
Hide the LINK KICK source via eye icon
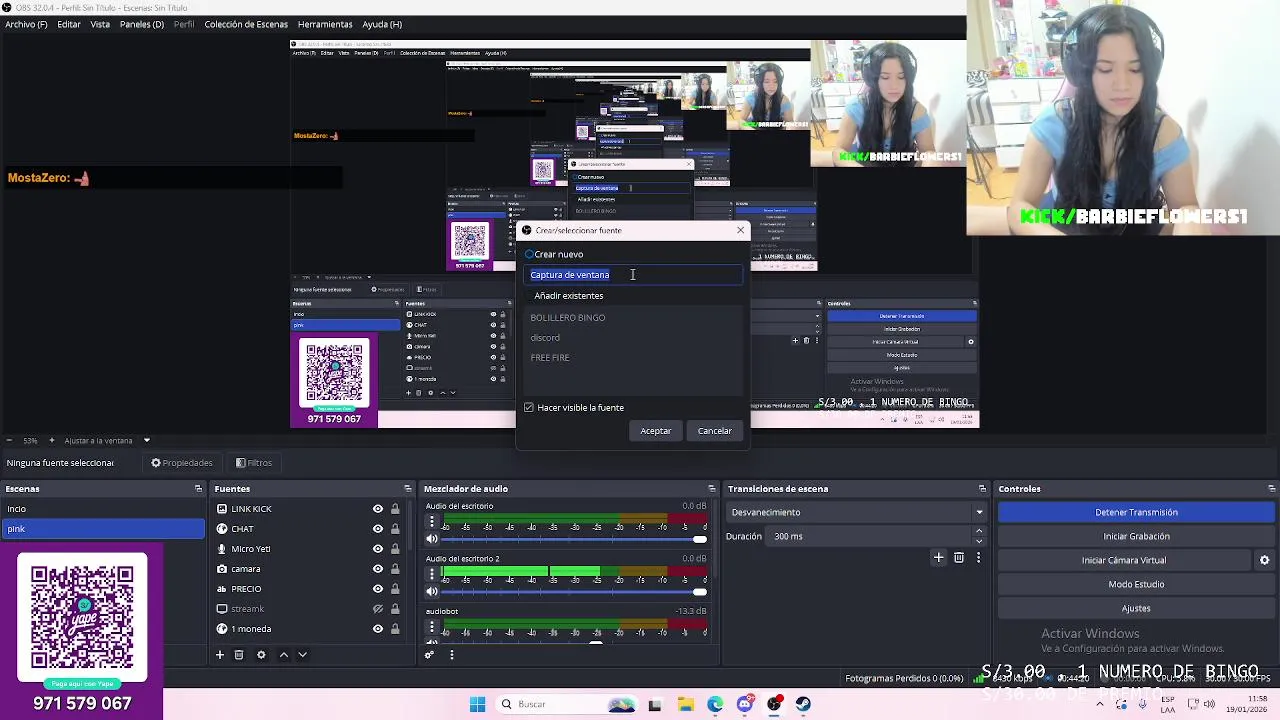point(378,509)
